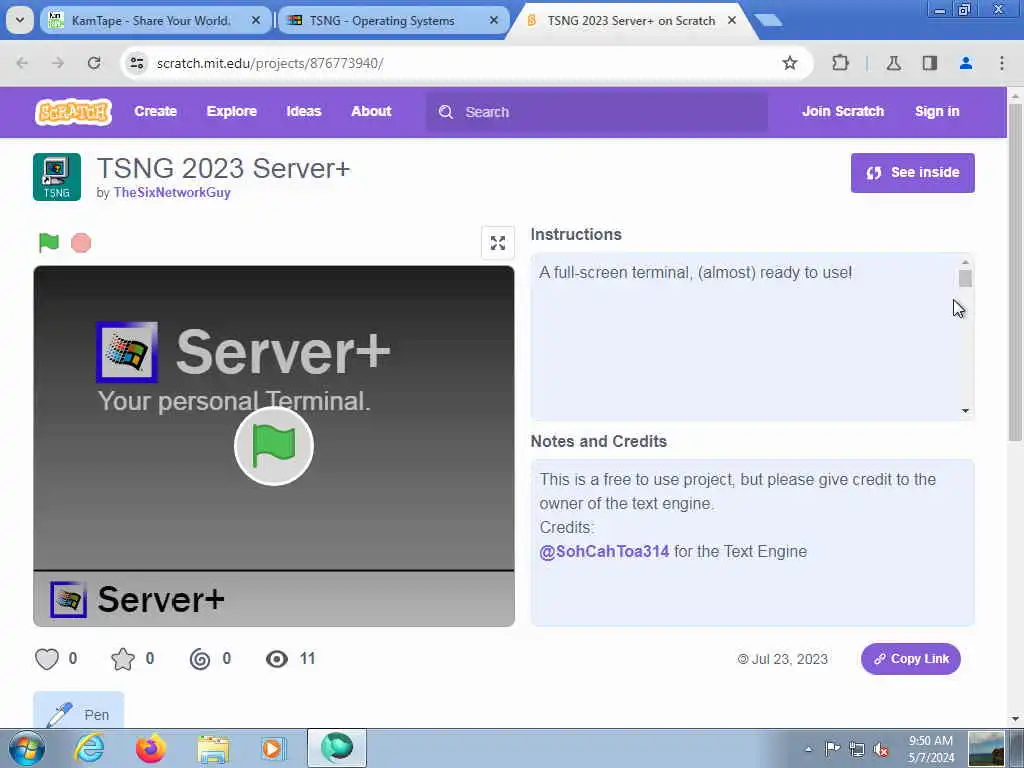The image size is (1024, 768).
Task: Open Windows Media Player in taskbar
Action: pyautogui.click(x=273, y=748)
